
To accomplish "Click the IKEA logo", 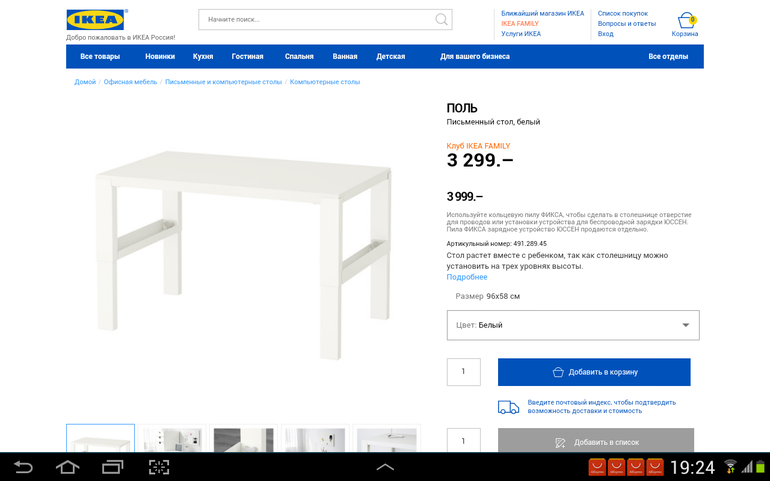I will (x=96, y=20).
